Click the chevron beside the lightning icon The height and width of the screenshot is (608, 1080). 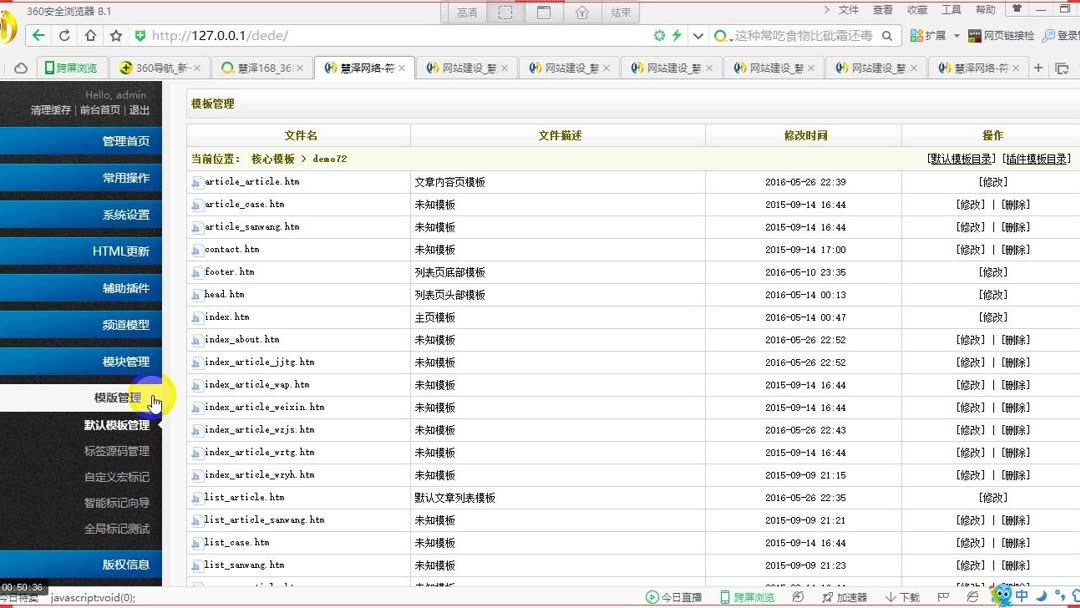(696, 34)
